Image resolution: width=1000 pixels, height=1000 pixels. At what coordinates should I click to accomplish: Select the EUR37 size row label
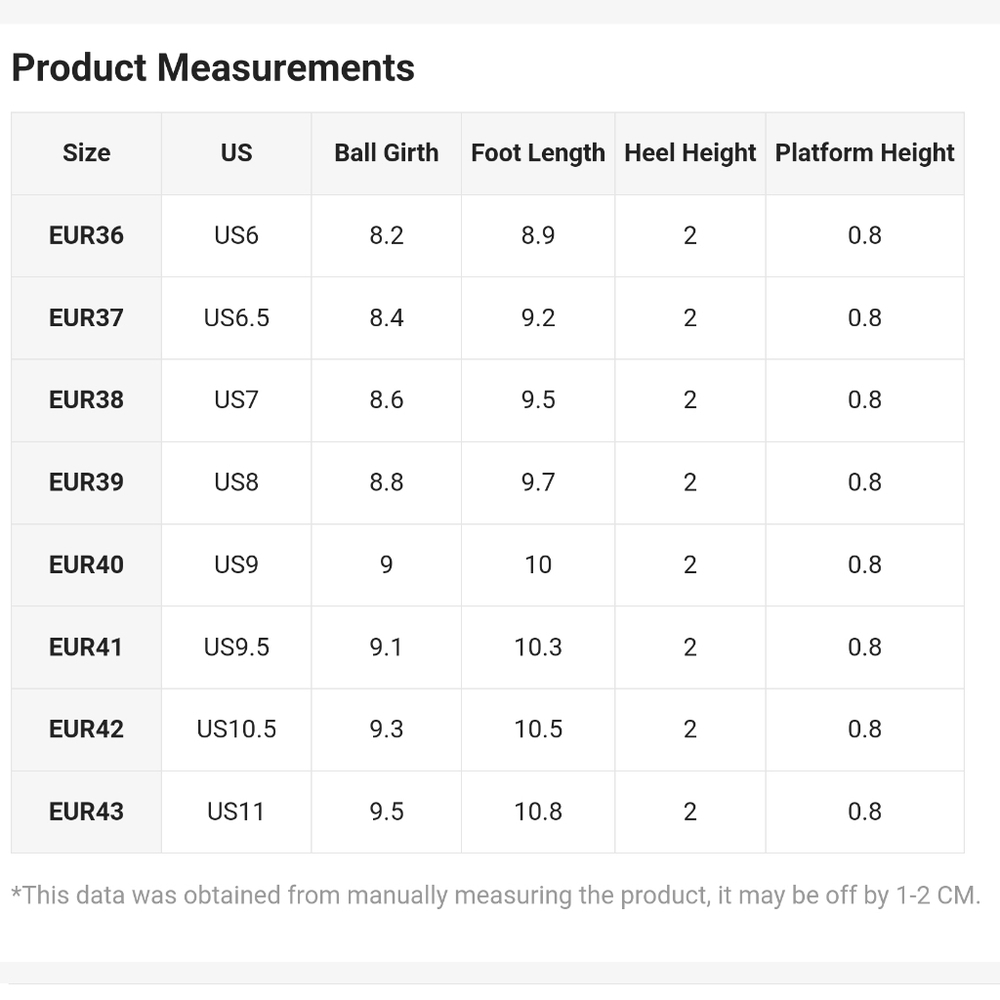click(x=86, y=318)
